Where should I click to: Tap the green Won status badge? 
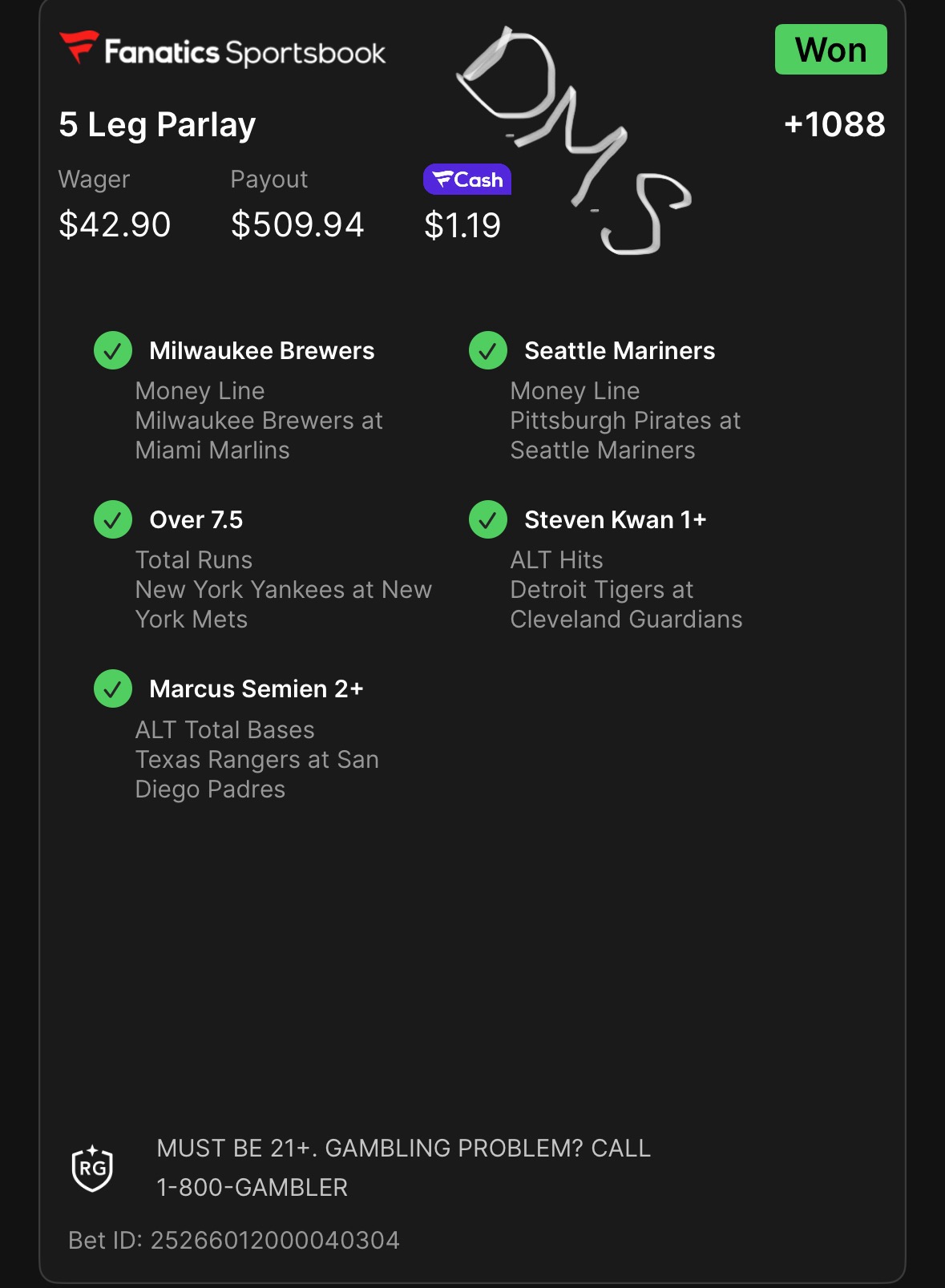830,50
